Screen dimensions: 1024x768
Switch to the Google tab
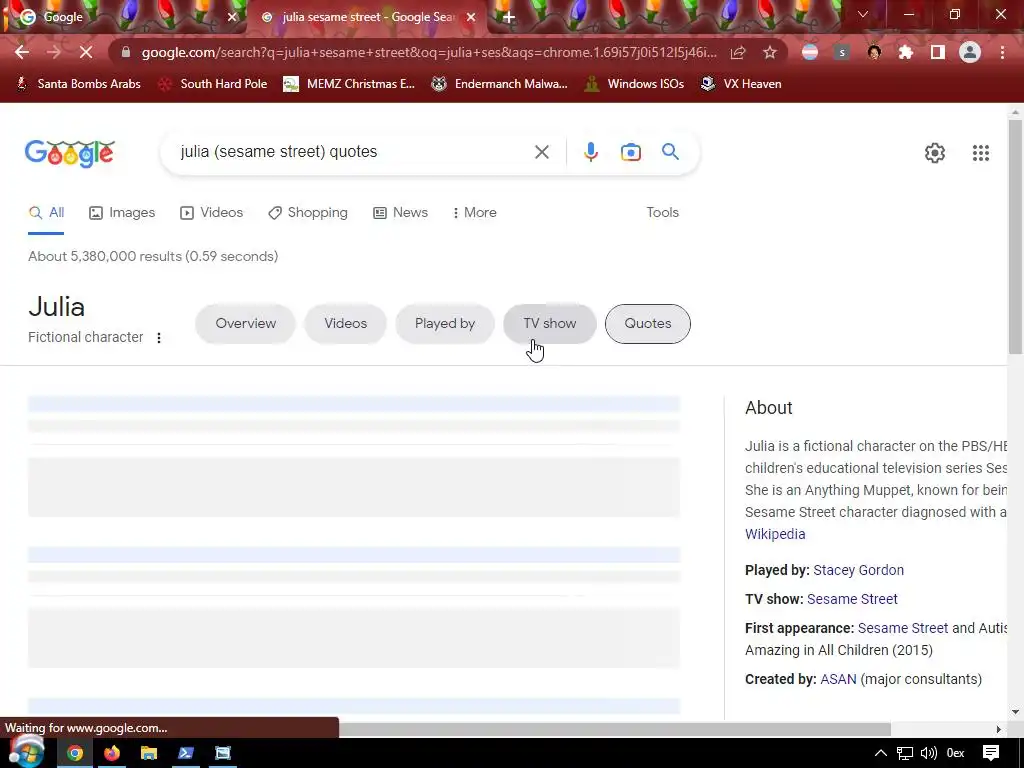pos(124,17)
